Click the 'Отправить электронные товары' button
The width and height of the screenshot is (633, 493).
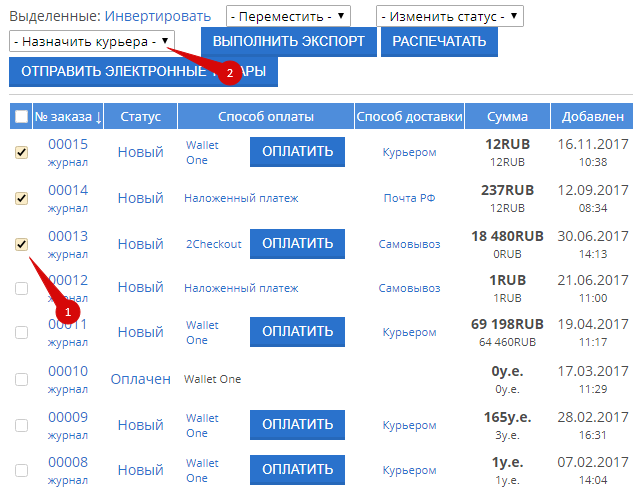point(143,72)
